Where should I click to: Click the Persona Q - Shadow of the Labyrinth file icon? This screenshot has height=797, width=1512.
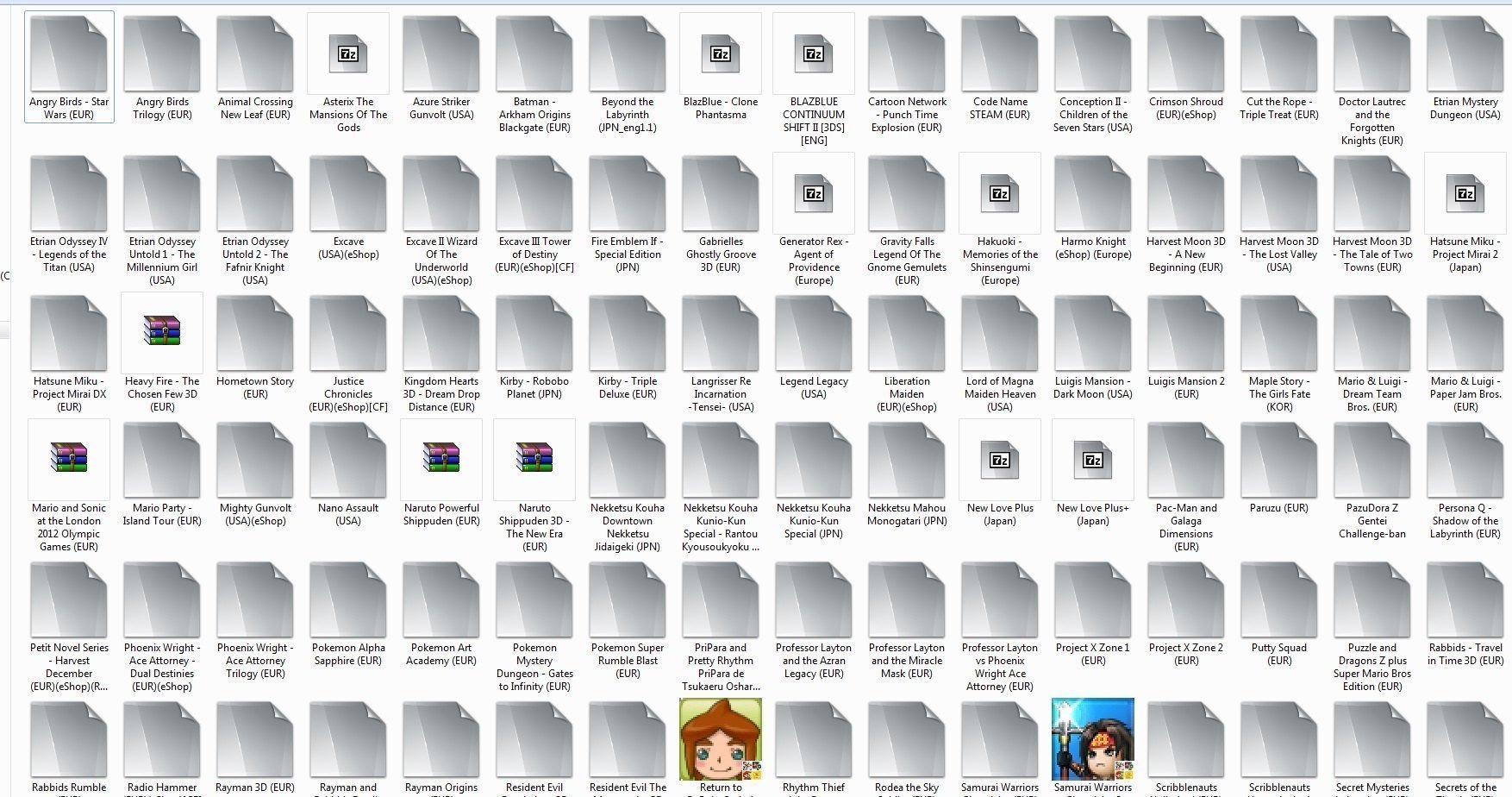coord(1465,460)
